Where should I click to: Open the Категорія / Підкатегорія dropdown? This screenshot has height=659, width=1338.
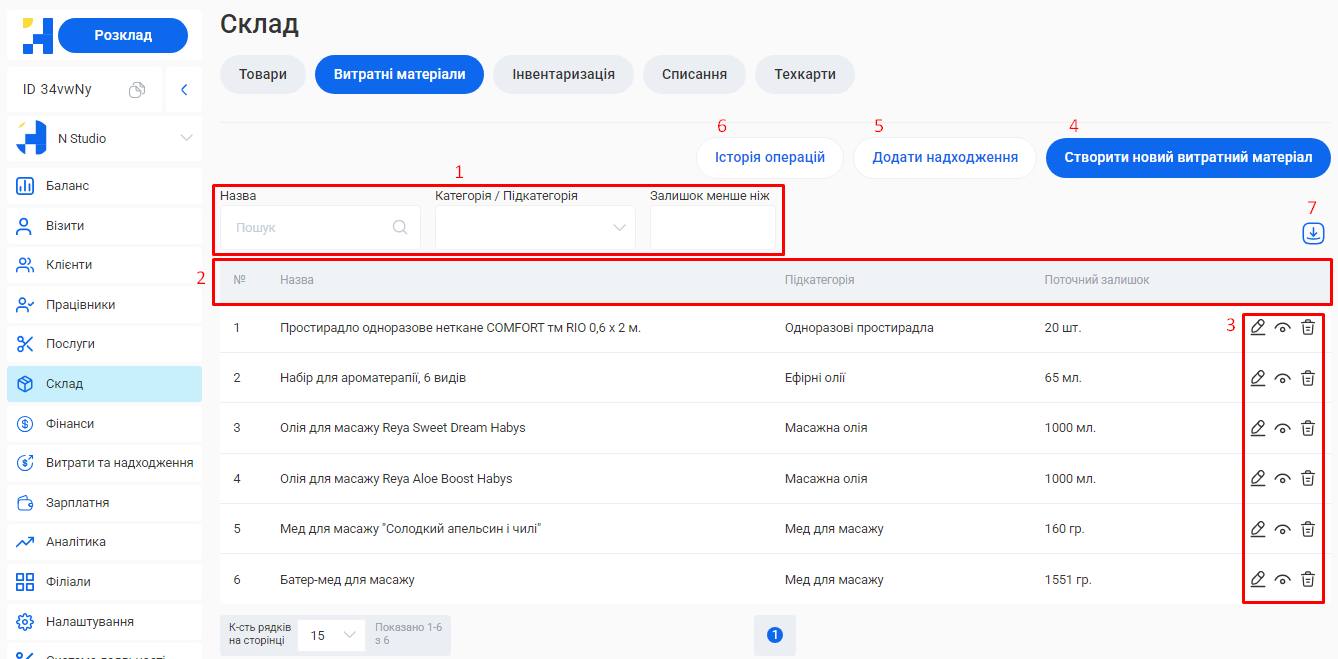535,228
